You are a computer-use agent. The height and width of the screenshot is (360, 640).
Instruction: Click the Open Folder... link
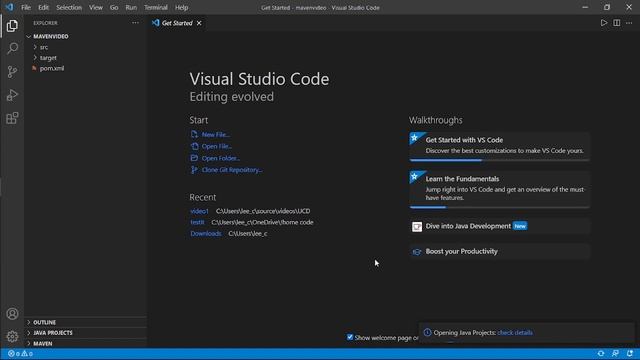221,158
